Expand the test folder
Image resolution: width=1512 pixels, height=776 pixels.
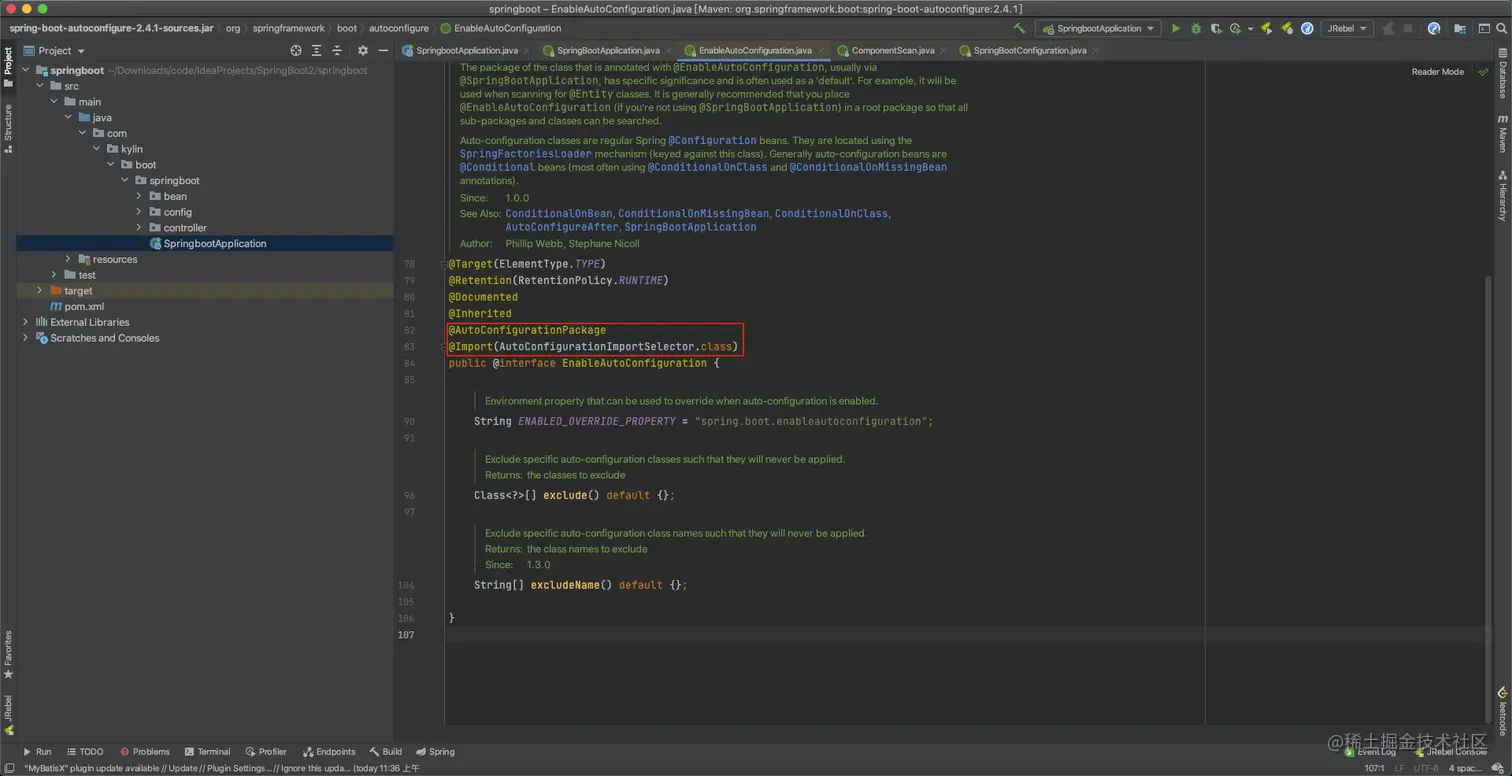click(x=54, y=275)
